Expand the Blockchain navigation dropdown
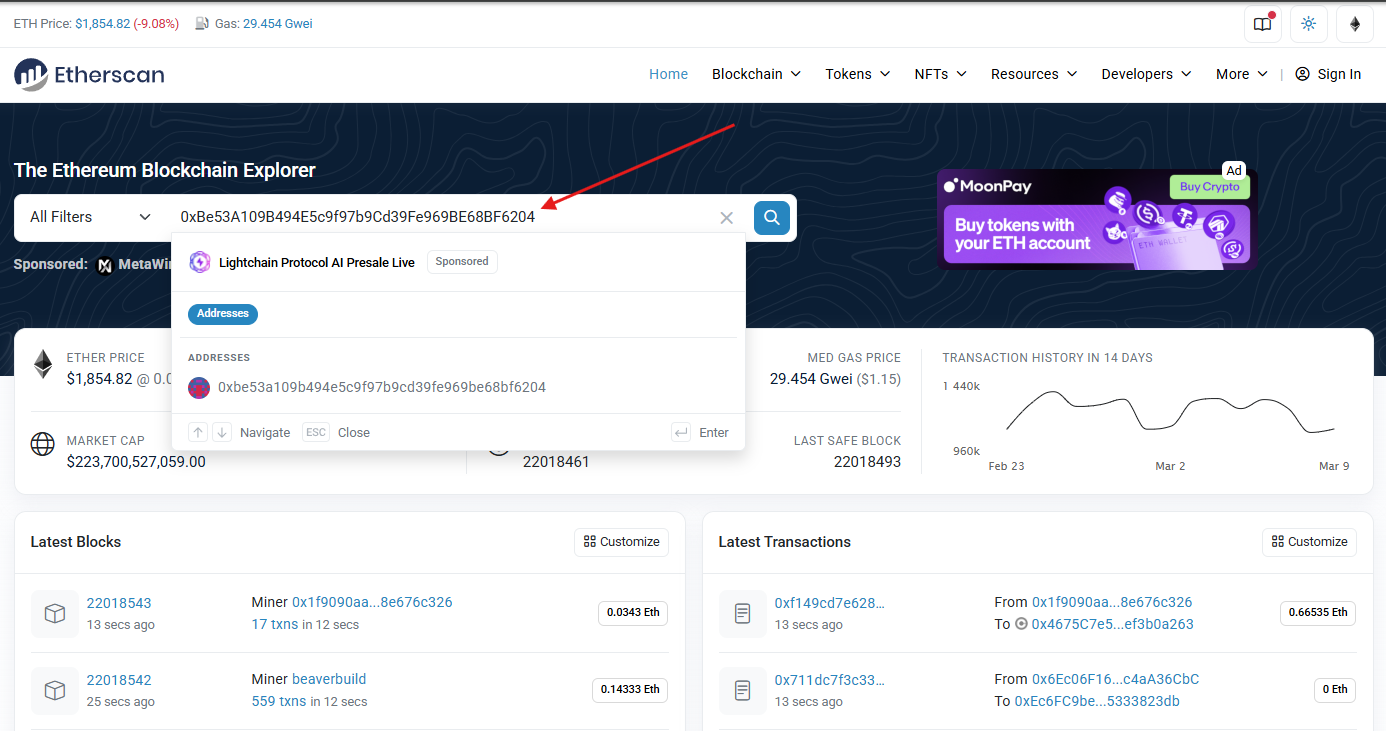This screenshot has width=1386, height=731. (x=756, y=73)
